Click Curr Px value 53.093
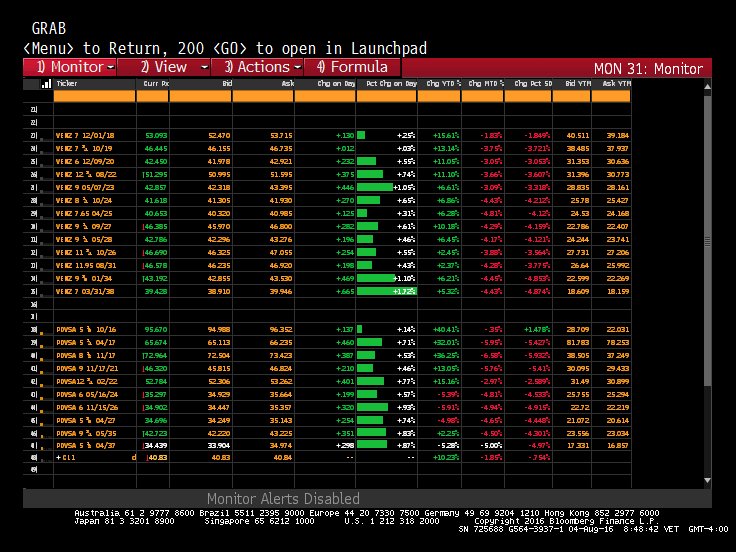Image resolution: width=736 pixels, height=552 pixels. coord(156,136)
